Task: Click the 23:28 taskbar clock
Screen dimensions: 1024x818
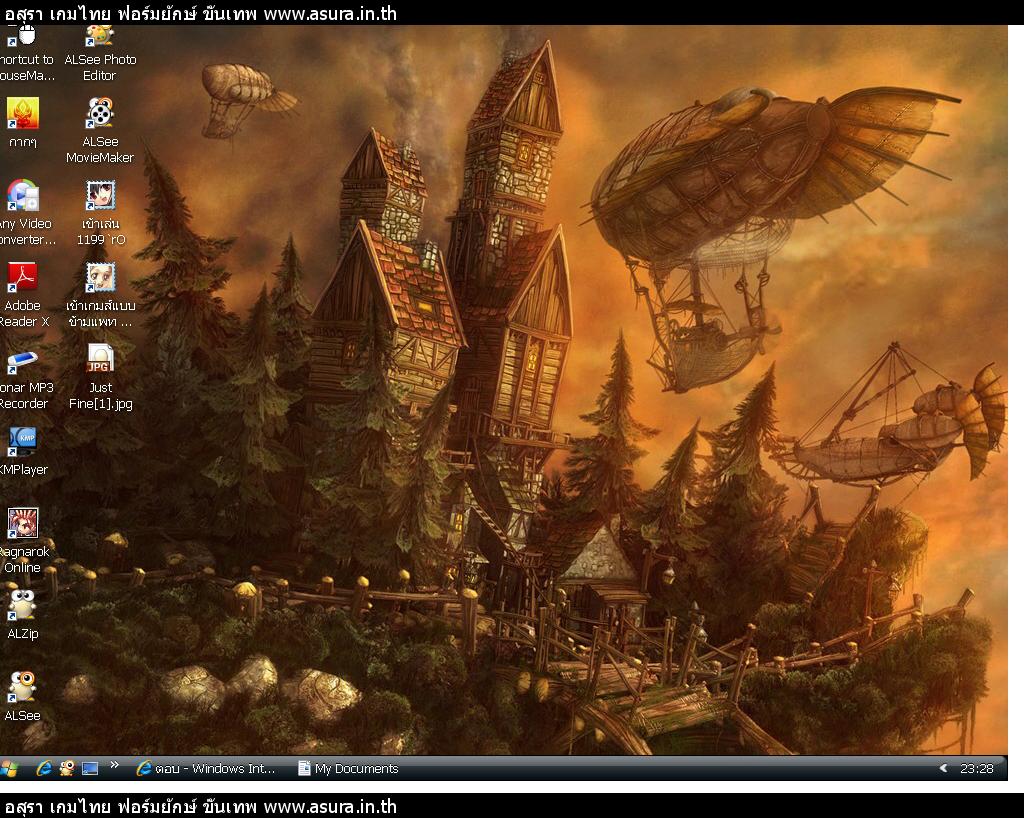Action: coord(976,768)
